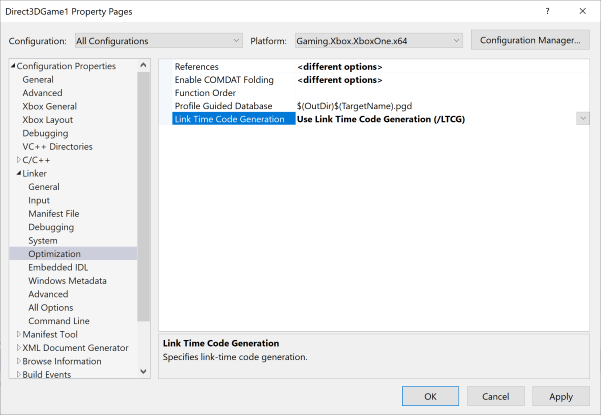This screenshot has width=601, height=415.
Task: Select Input under Linker
Action: coord(39,200)
